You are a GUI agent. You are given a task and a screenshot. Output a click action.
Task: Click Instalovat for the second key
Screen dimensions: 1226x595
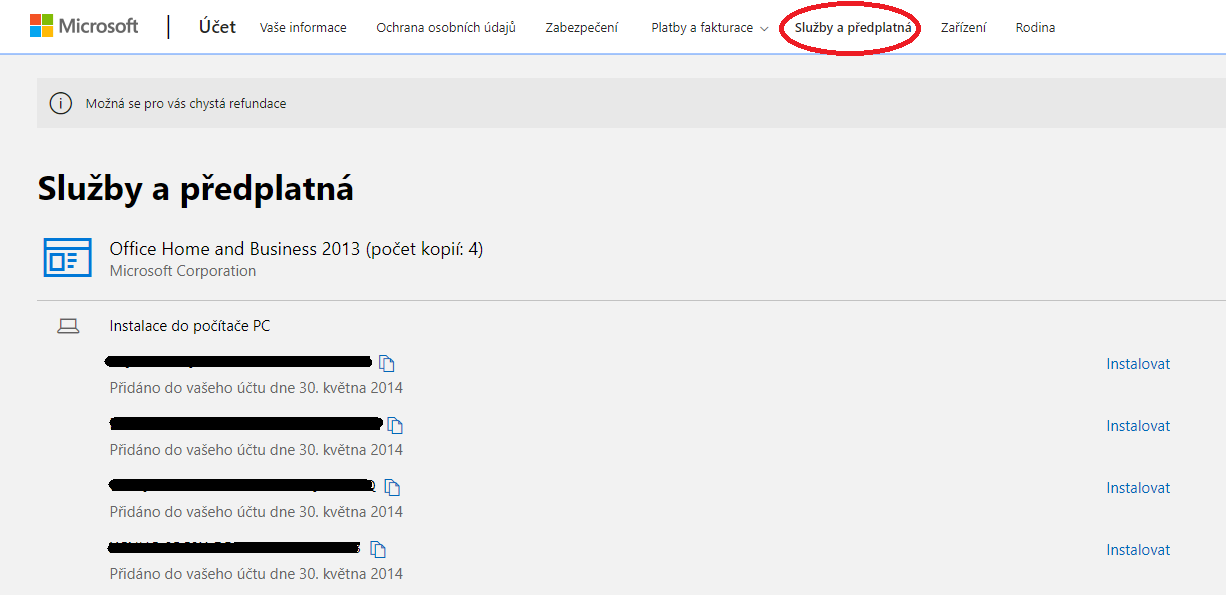click(1138, 426)
